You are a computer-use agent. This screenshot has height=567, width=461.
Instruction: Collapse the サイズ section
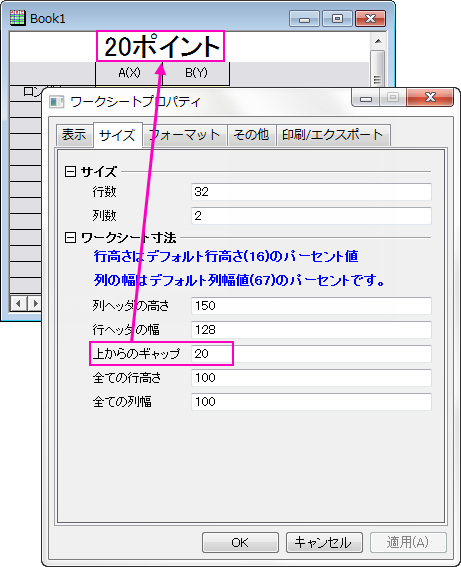tap(70, 171)
